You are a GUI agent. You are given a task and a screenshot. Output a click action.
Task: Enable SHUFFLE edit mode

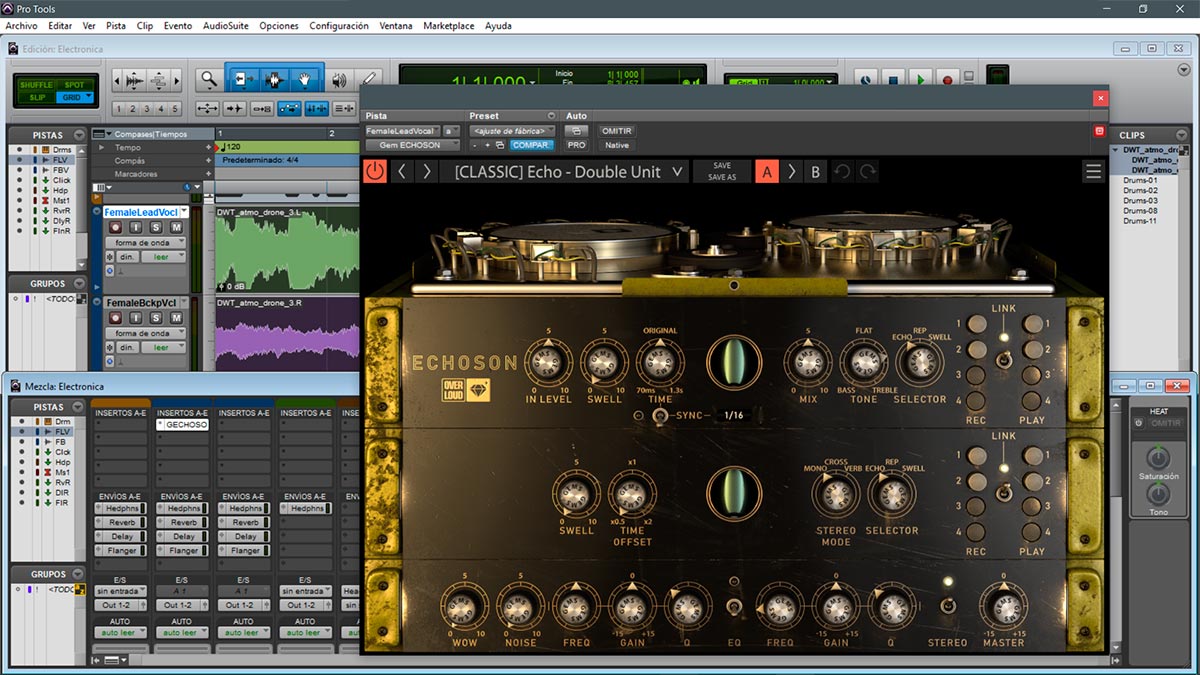(x=36, y=85)
